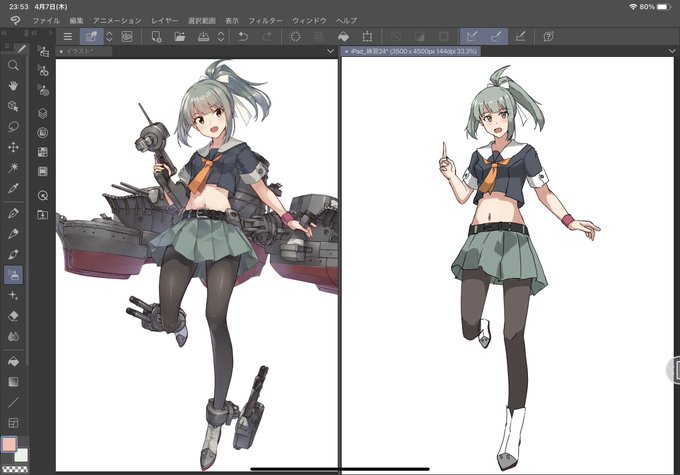Open the 編集 menu
The width and height of the screenshot is (680, 475).
(76, 20)
